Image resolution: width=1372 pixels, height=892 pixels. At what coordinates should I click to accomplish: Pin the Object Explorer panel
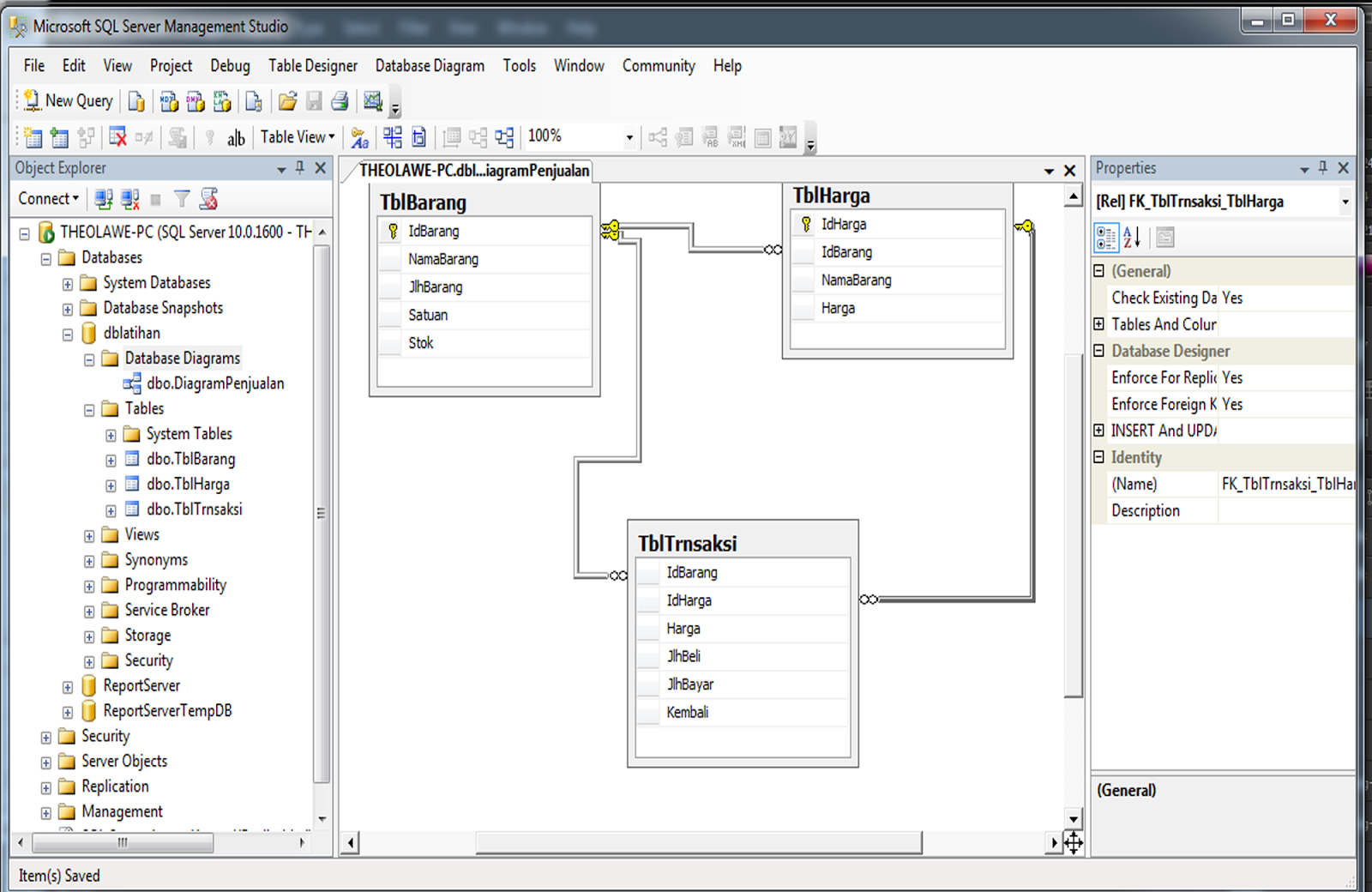coord(300,168)
